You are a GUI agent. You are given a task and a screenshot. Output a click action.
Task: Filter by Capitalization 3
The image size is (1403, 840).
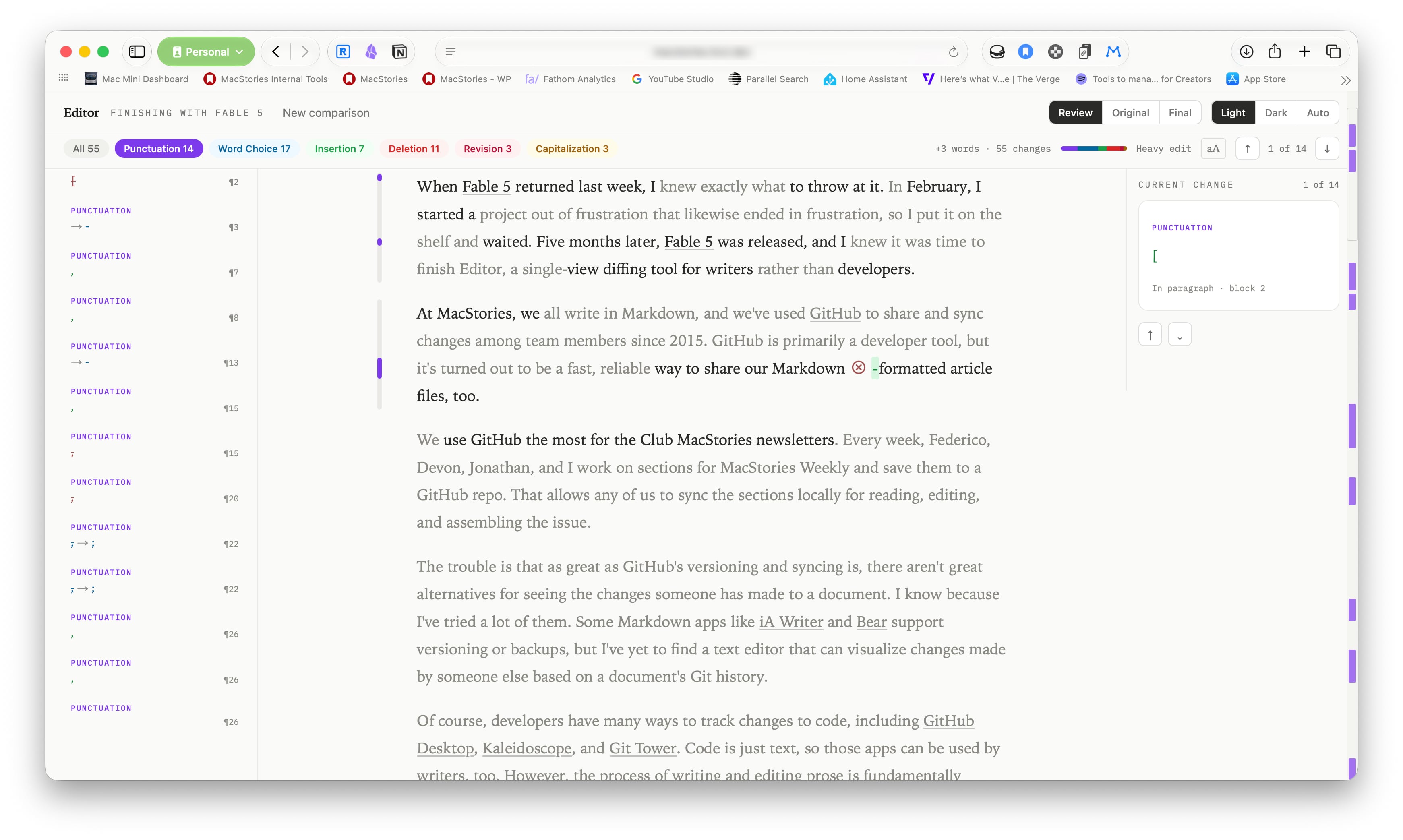tap(571, 148)
